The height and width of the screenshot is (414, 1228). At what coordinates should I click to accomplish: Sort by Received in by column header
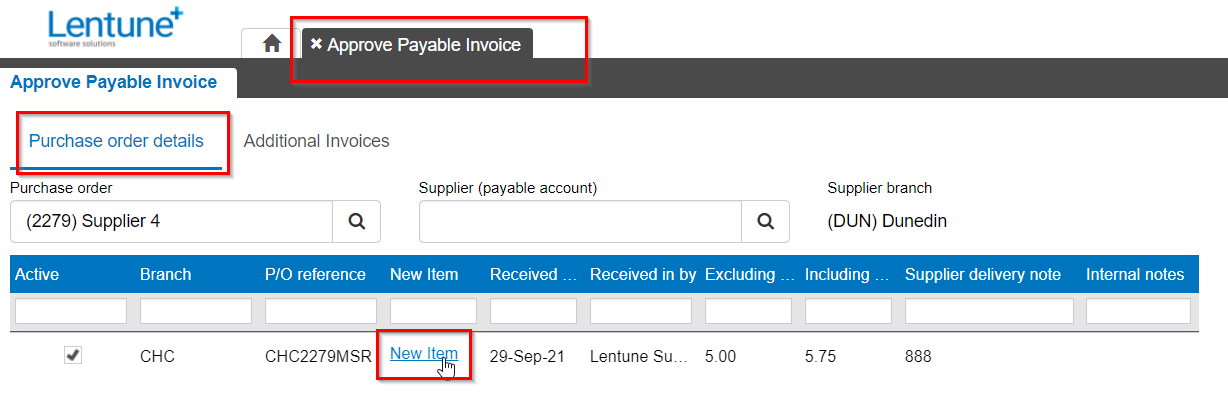pos(642,274)
